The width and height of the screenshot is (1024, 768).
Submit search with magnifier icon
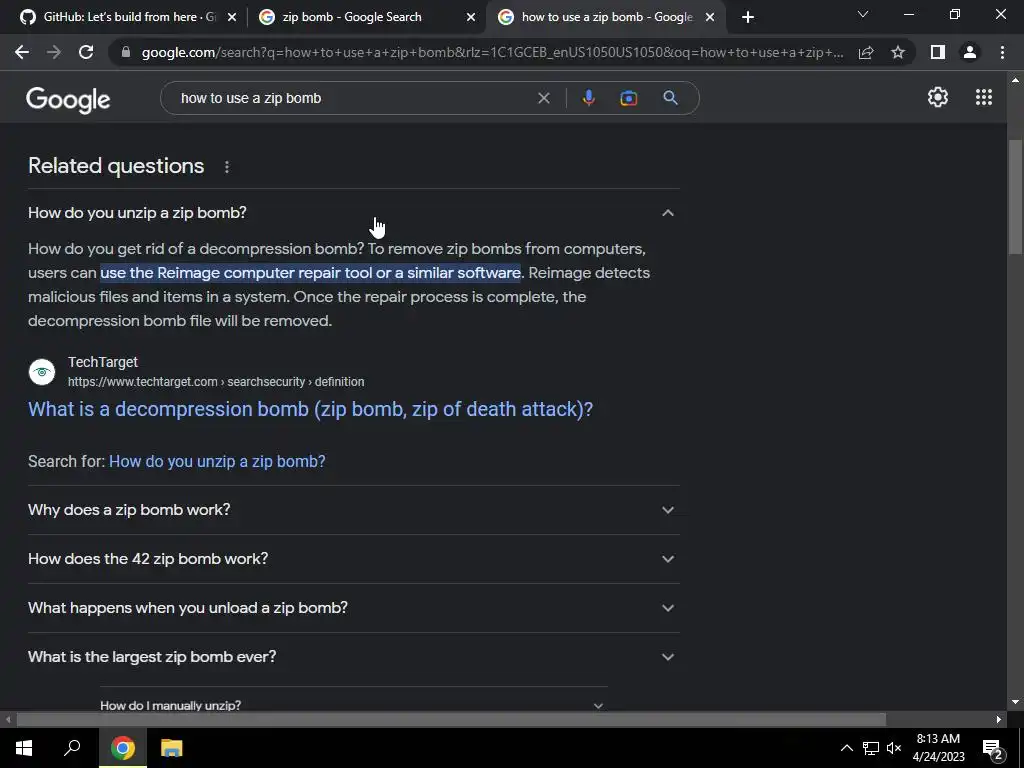point(670,98)
